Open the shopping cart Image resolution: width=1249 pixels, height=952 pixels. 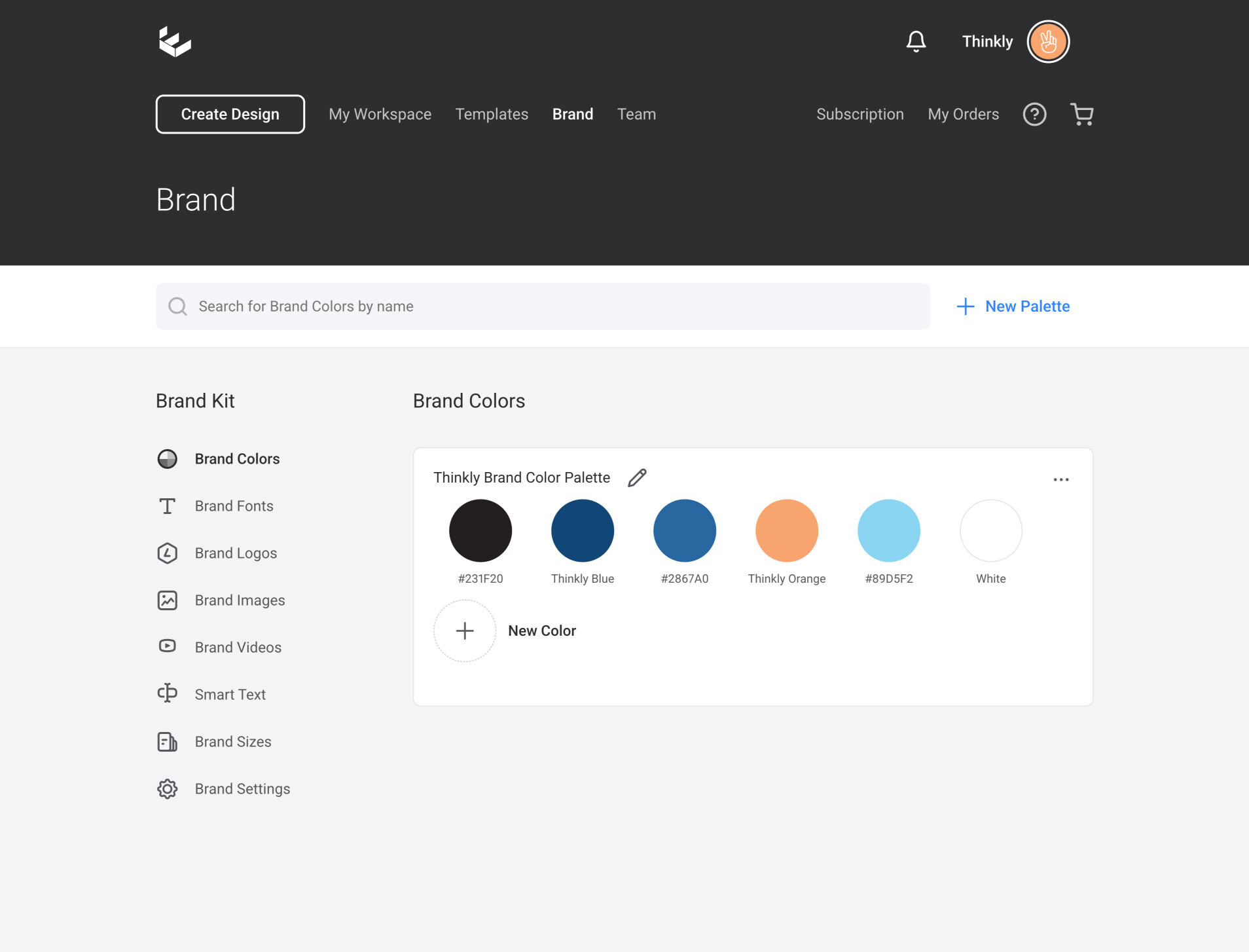click(x=1081, y=115)
